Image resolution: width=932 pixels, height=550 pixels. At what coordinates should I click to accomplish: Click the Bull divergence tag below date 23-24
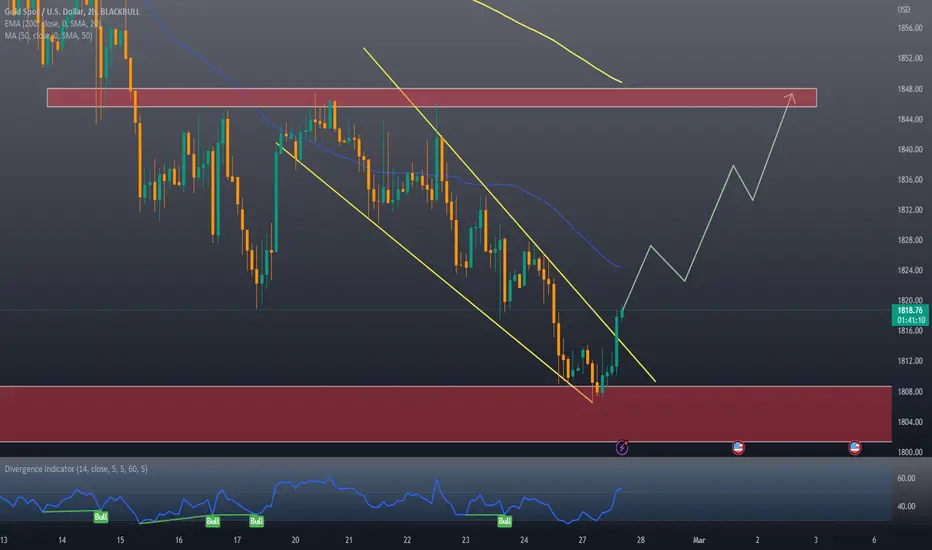click(x=505, y=521)
